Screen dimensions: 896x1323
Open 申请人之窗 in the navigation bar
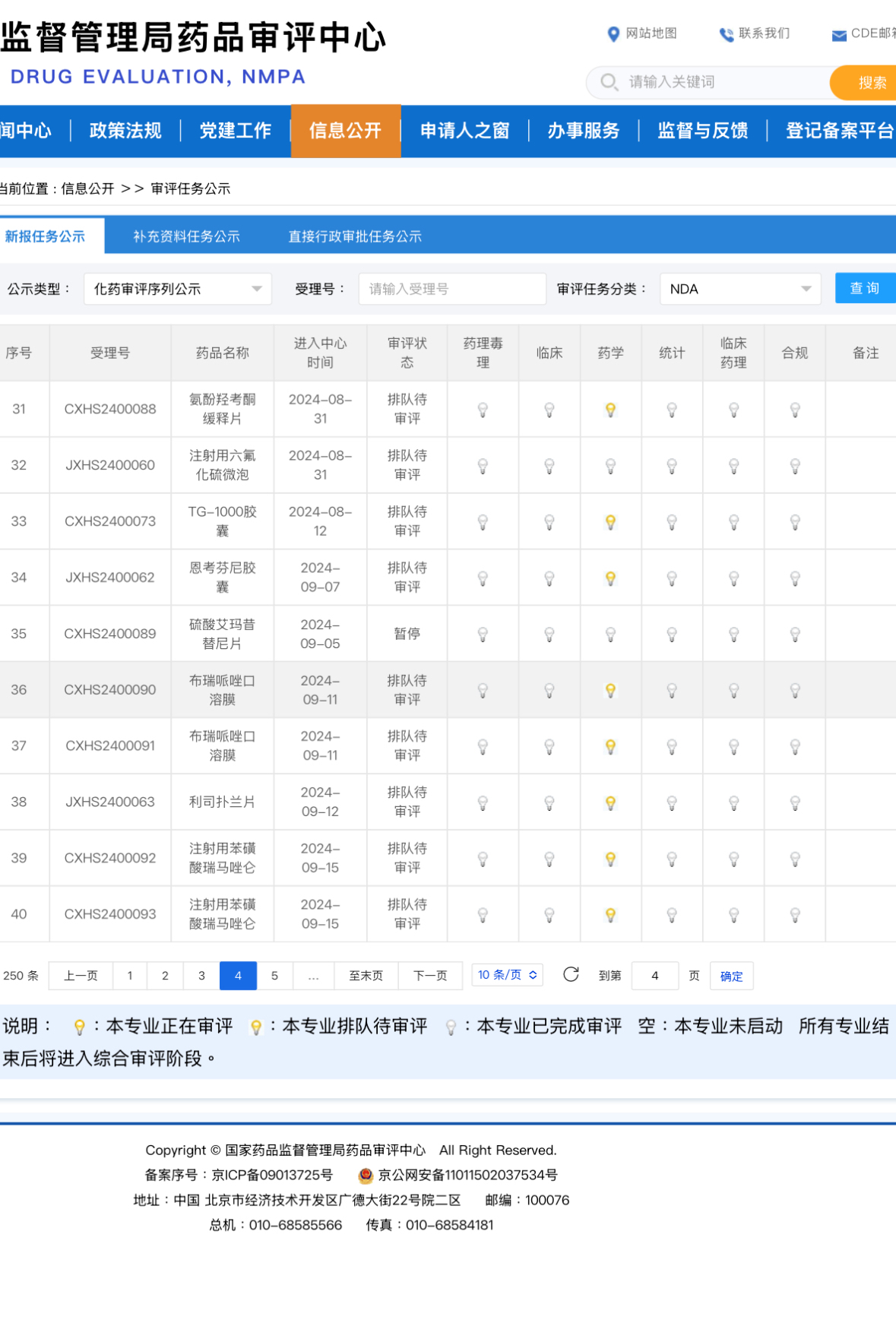(464, 131)
